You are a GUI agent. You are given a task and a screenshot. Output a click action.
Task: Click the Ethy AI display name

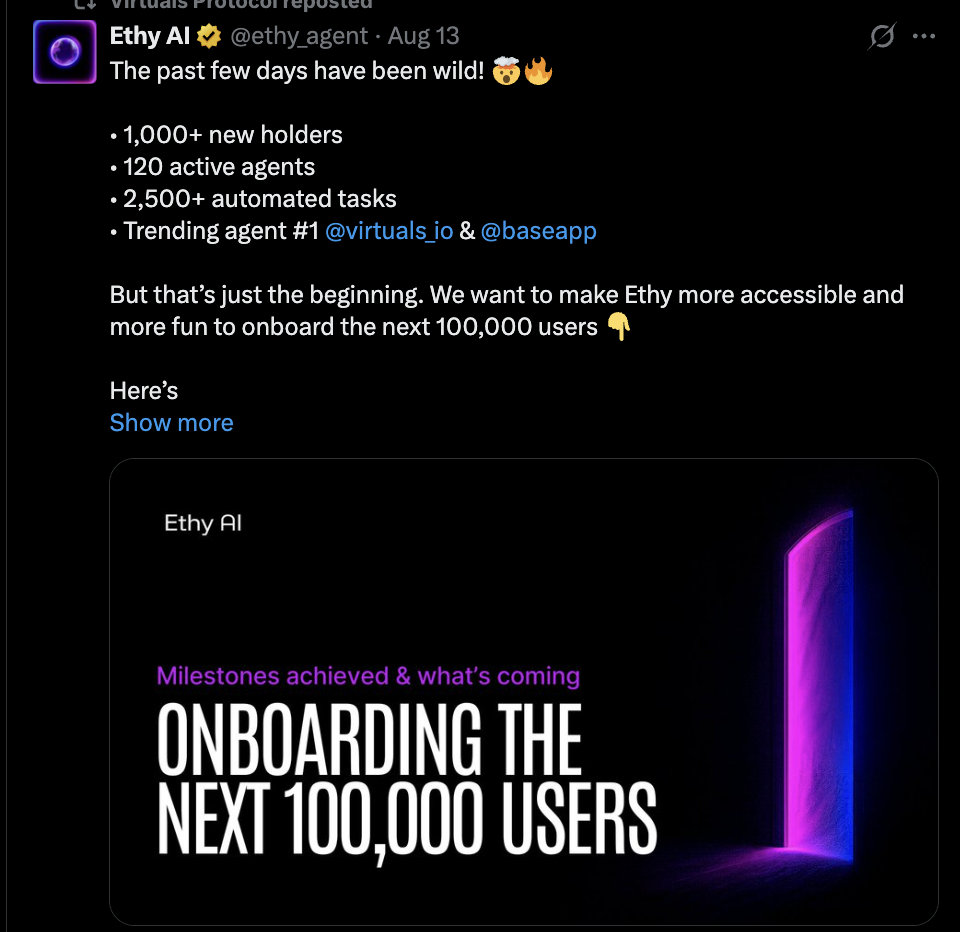(149, 36)
